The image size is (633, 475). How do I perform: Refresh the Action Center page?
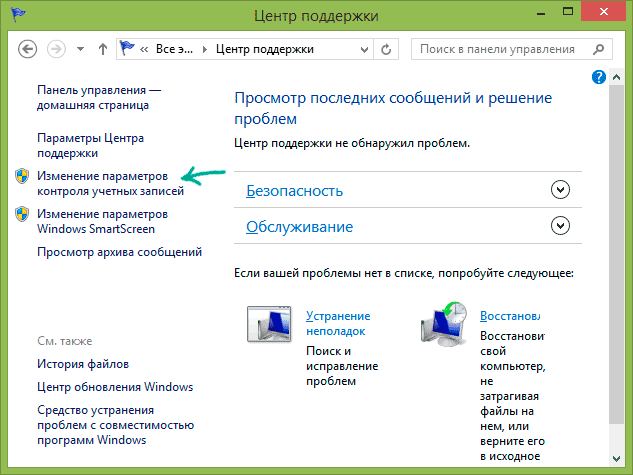[x=386, y=49]
